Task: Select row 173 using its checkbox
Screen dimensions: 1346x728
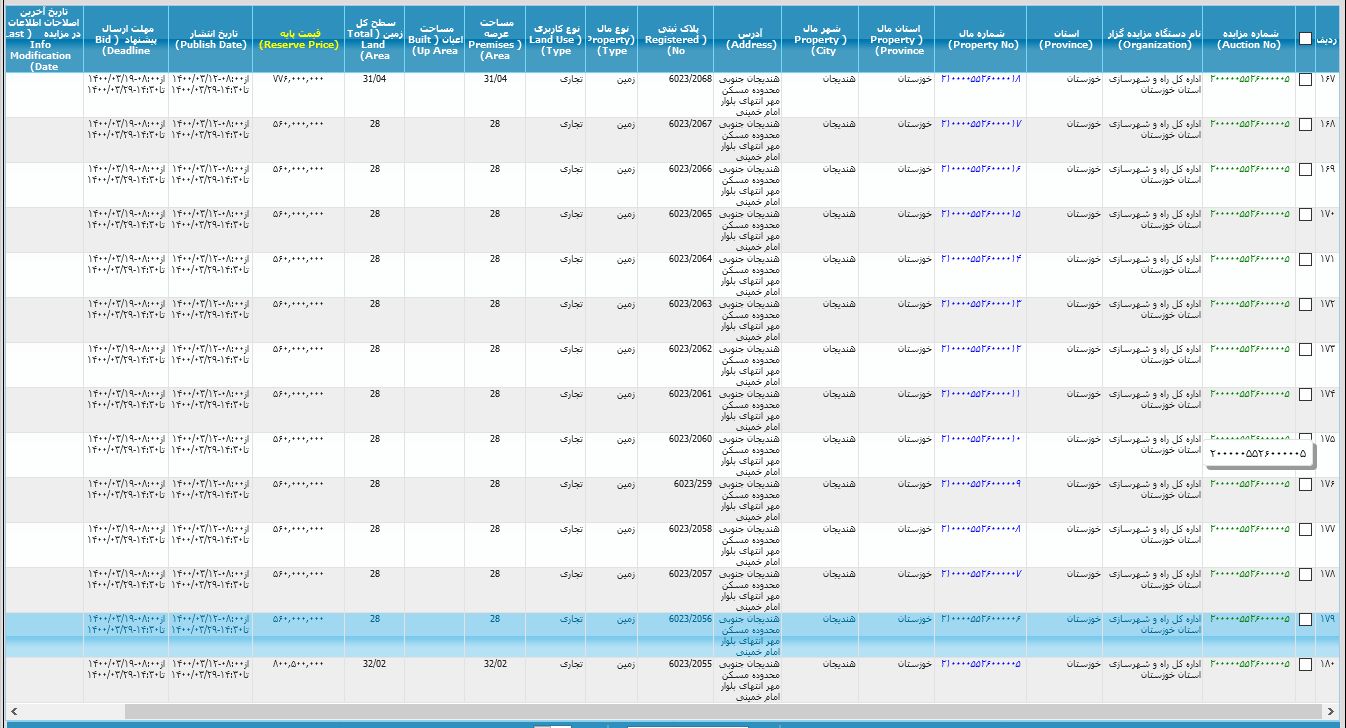Action: point(1305,350)
